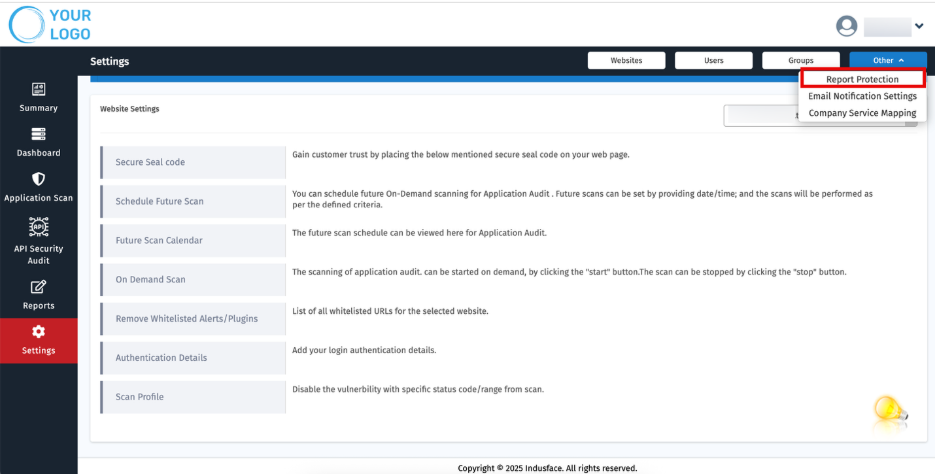Click the Summary icon in sidebar

coord(38,89)
